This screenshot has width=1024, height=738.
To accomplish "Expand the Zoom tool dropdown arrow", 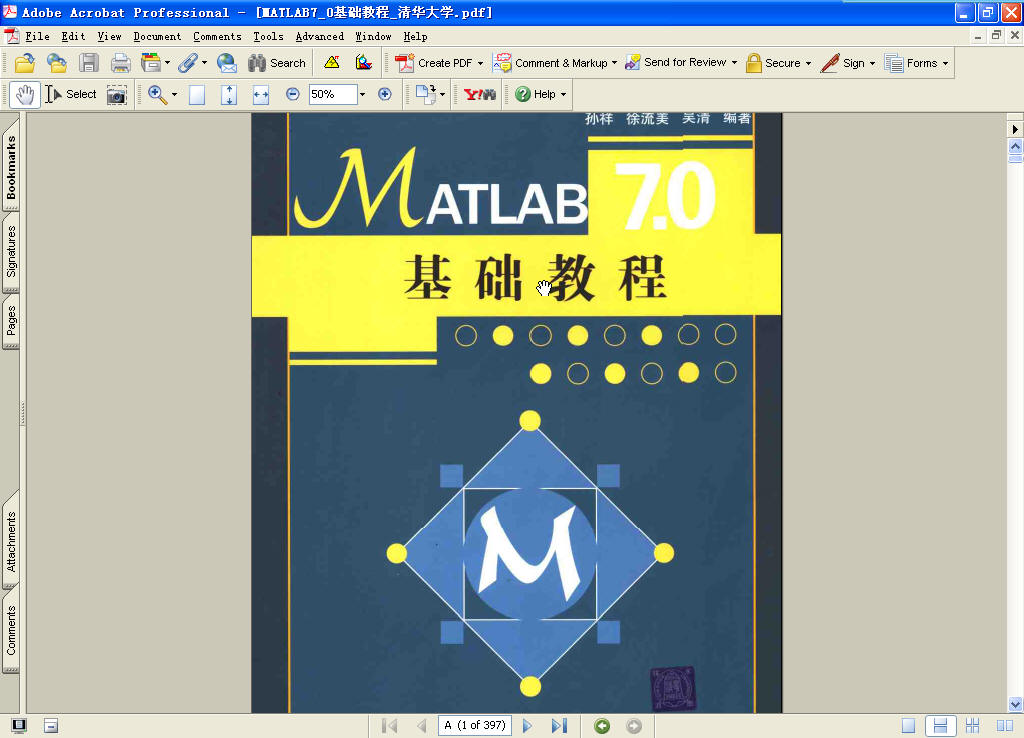I will [174, 95].
